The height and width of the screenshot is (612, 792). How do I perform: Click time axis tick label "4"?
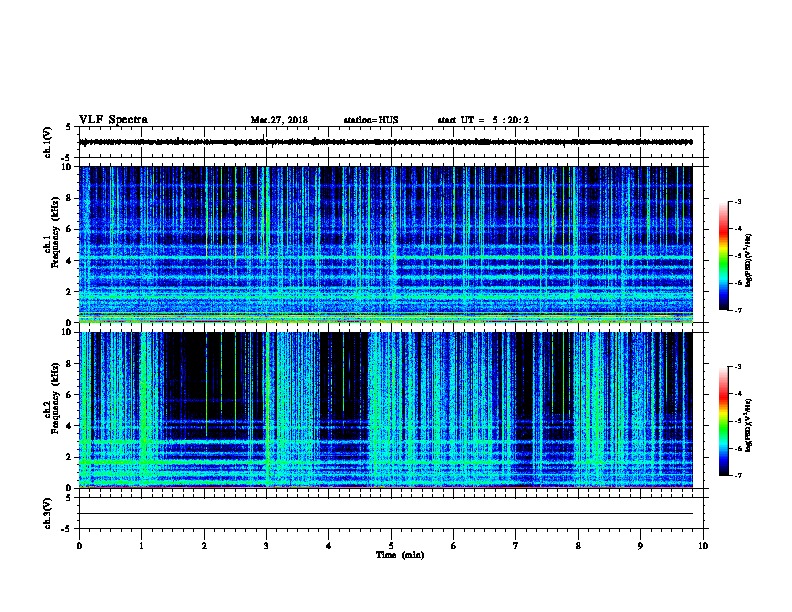click(x=328, y=545)
